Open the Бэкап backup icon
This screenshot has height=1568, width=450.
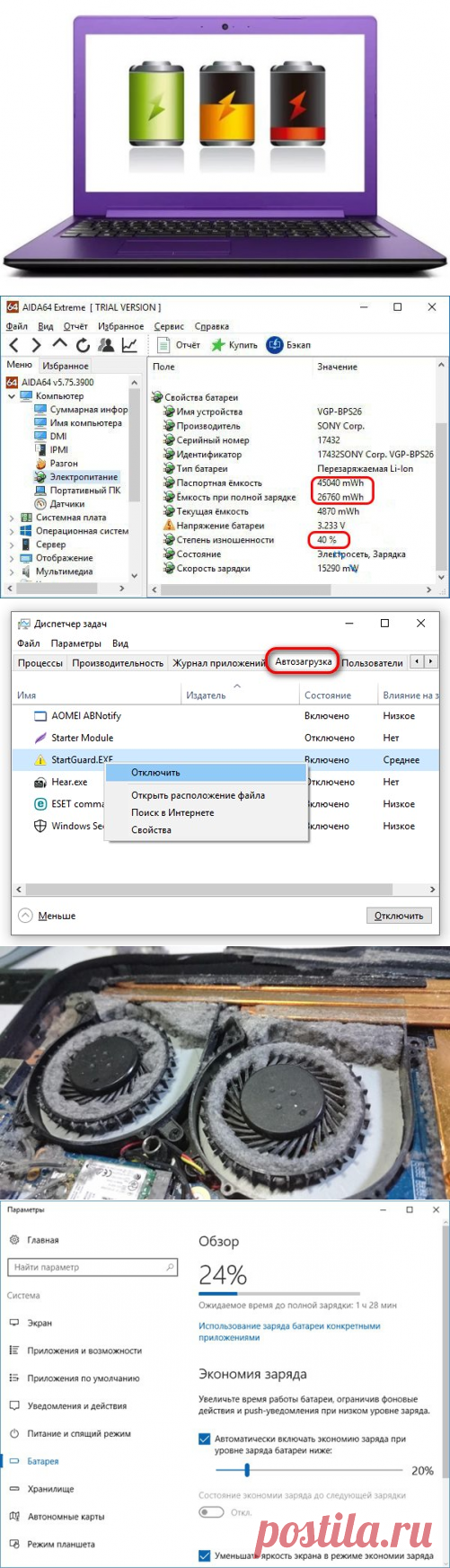click(275, 345)
